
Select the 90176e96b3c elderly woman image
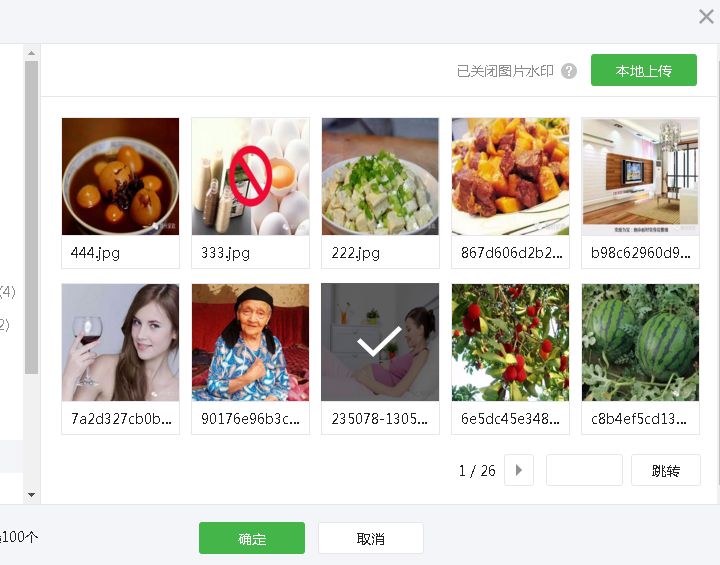[250, 342]
